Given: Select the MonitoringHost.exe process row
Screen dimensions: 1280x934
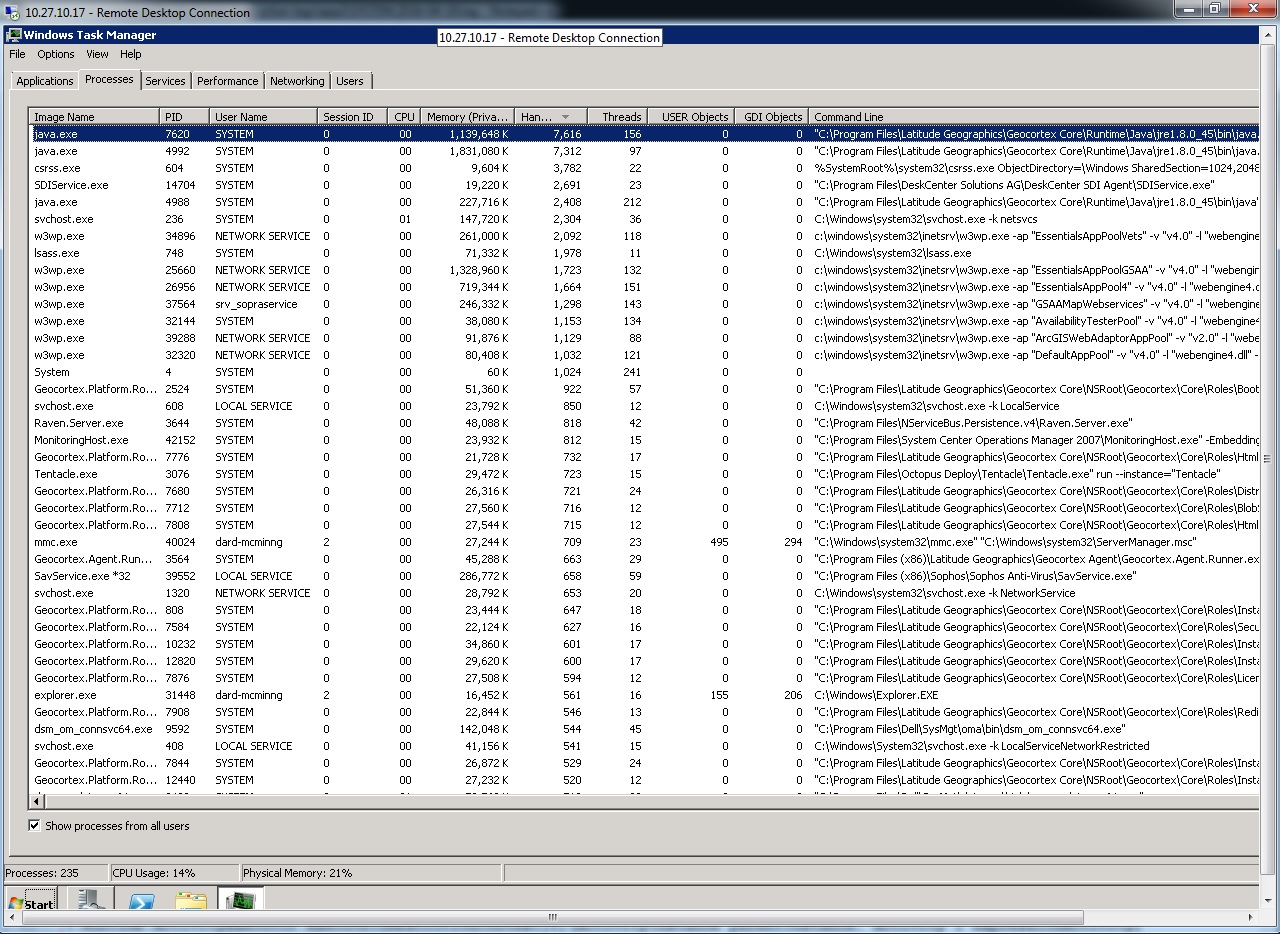Looking at the screenshot, I should click(x=644, y=440).
